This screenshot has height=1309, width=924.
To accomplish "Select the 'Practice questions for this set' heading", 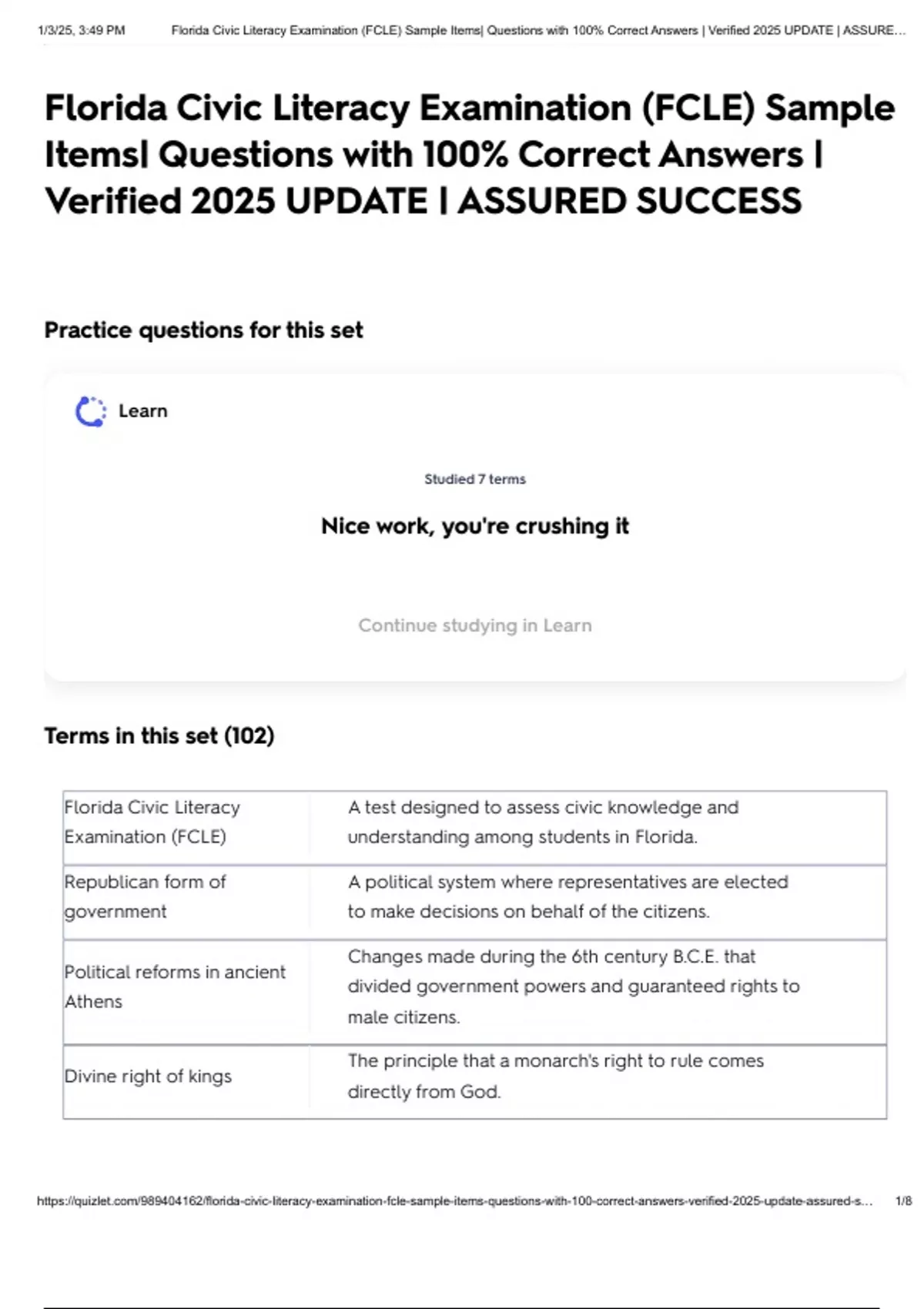I will 203,330.
